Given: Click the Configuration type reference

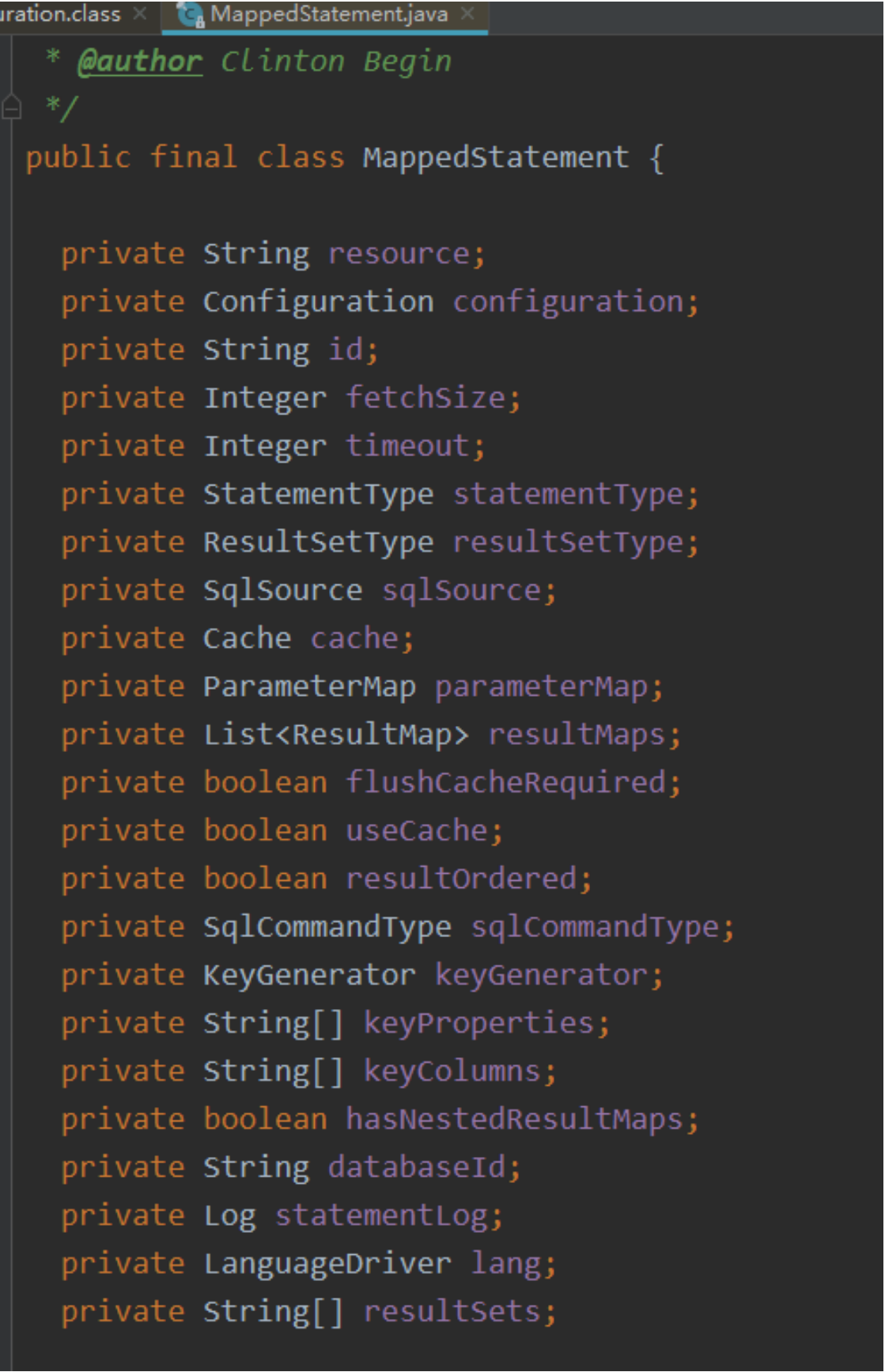Looking at the screenshot, I should pos(318,301).
